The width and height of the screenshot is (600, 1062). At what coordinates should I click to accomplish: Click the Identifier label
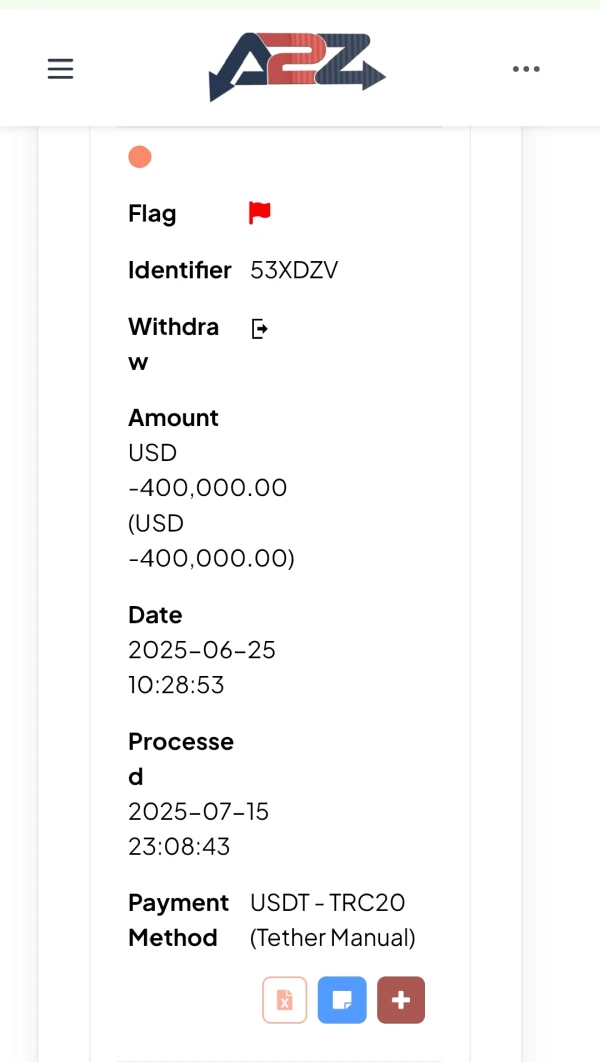click(x=179, y=270)
